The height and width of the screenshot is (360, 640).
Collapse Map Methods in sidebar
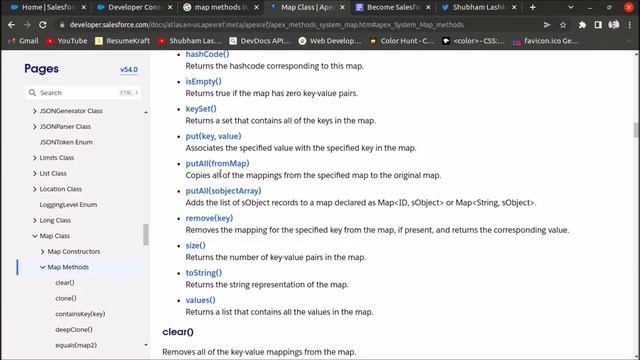tap(42, 267)
